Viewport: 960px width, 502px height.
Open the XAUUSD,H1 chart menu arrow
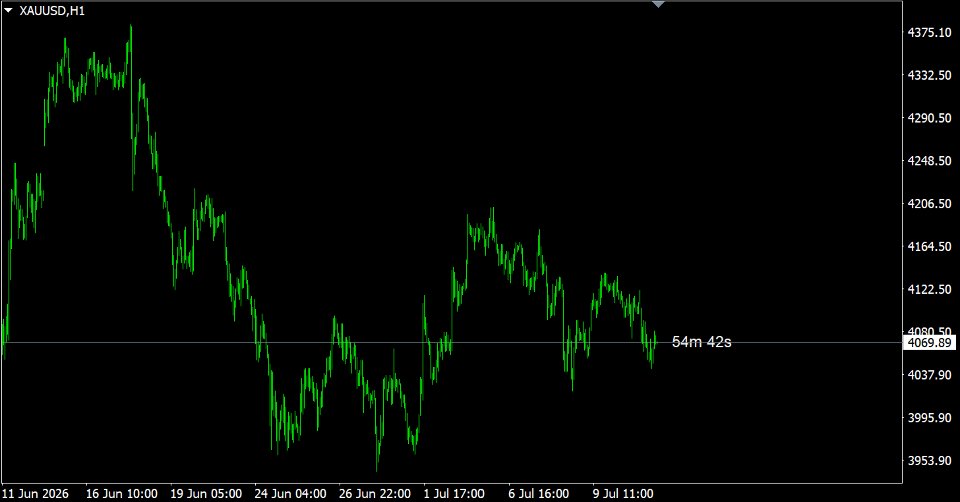pyautogui.click(x=8, y=10)
